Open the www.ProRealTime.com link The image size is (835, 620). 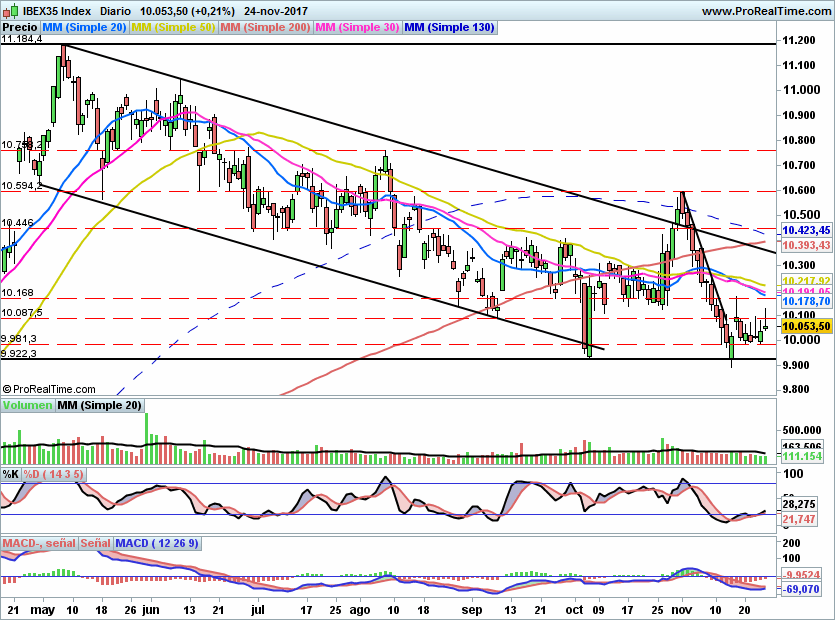click(x=766, y=11)
